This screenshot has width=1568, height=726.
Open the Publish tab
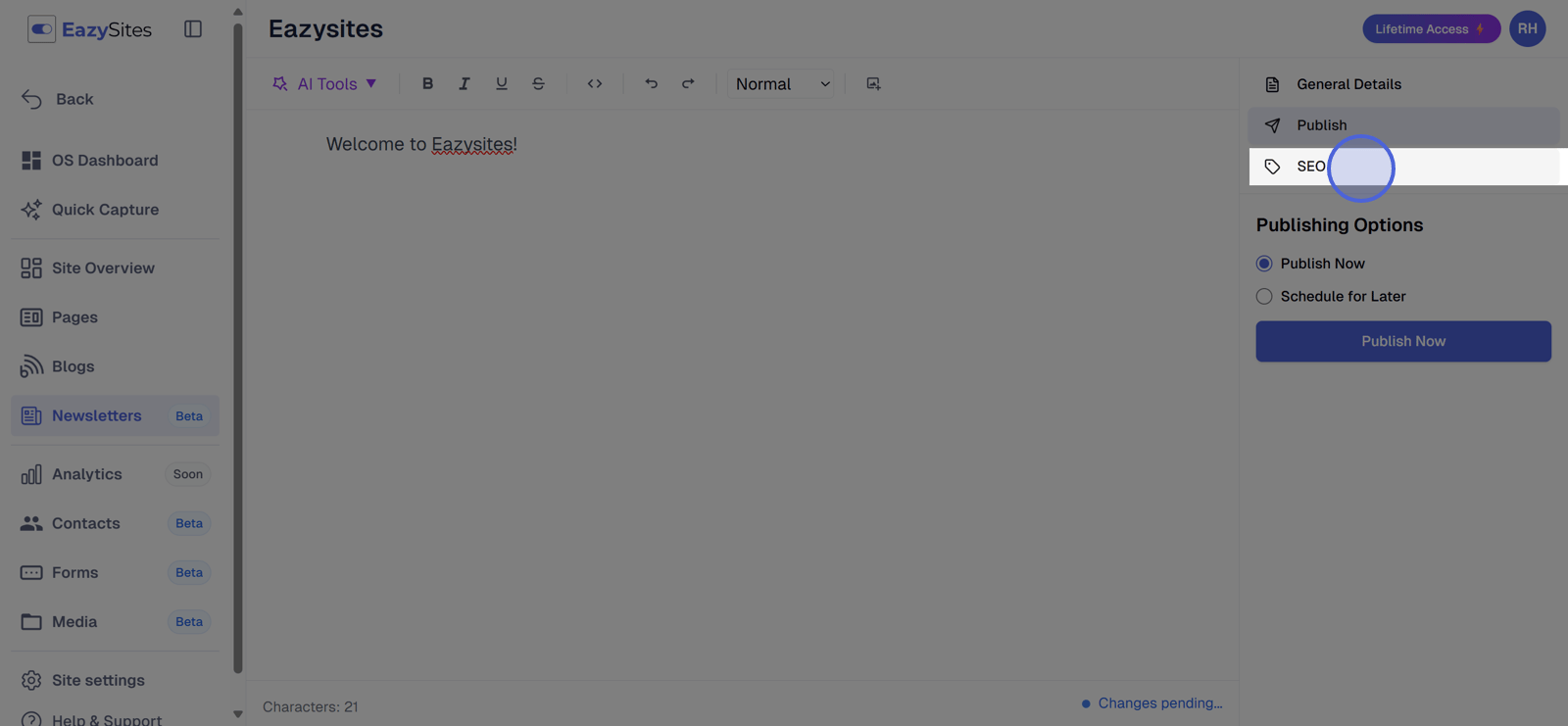coord(1404,125)
